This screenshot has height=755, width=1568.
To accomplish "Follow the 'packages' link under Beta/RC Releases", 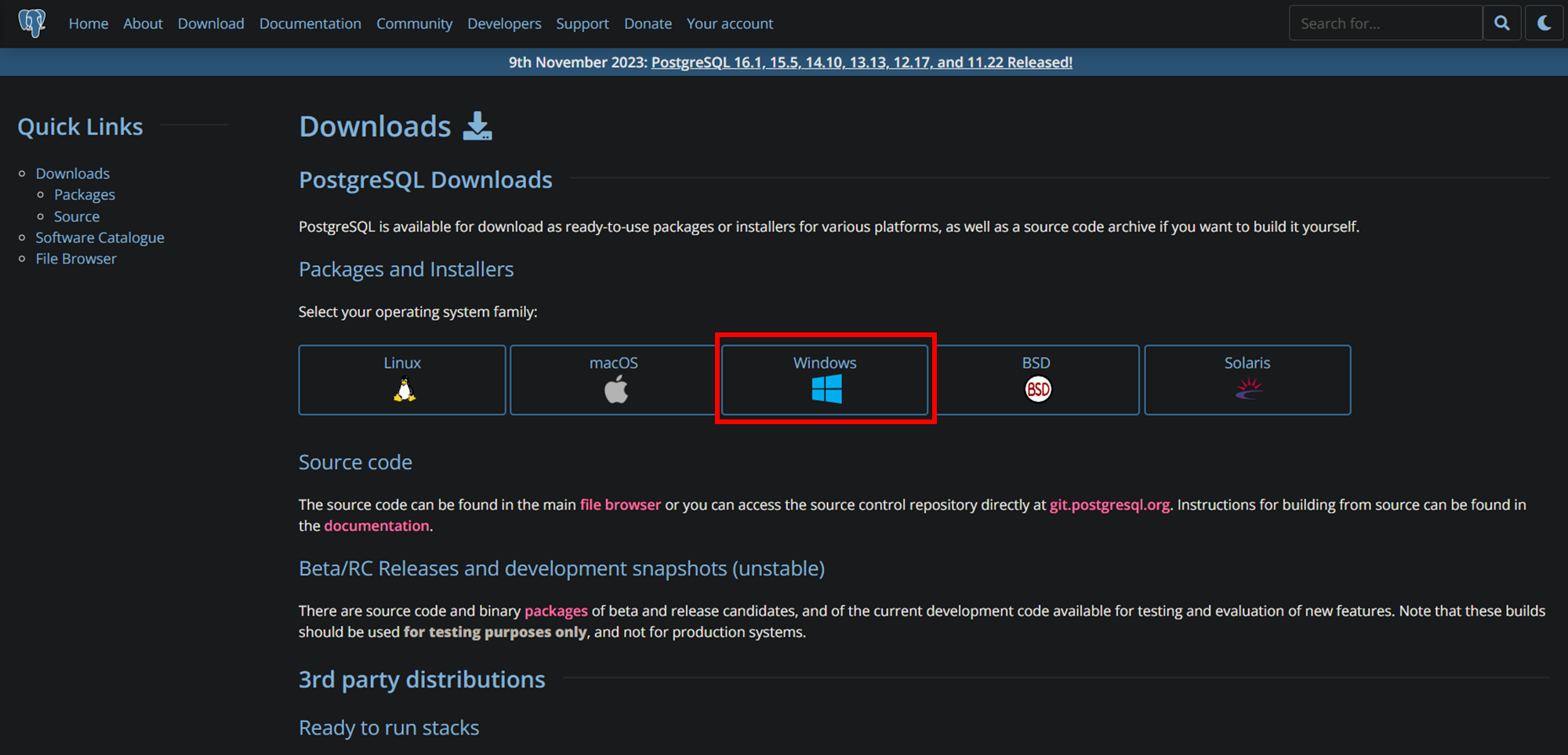I will click(x=556, y=611).
